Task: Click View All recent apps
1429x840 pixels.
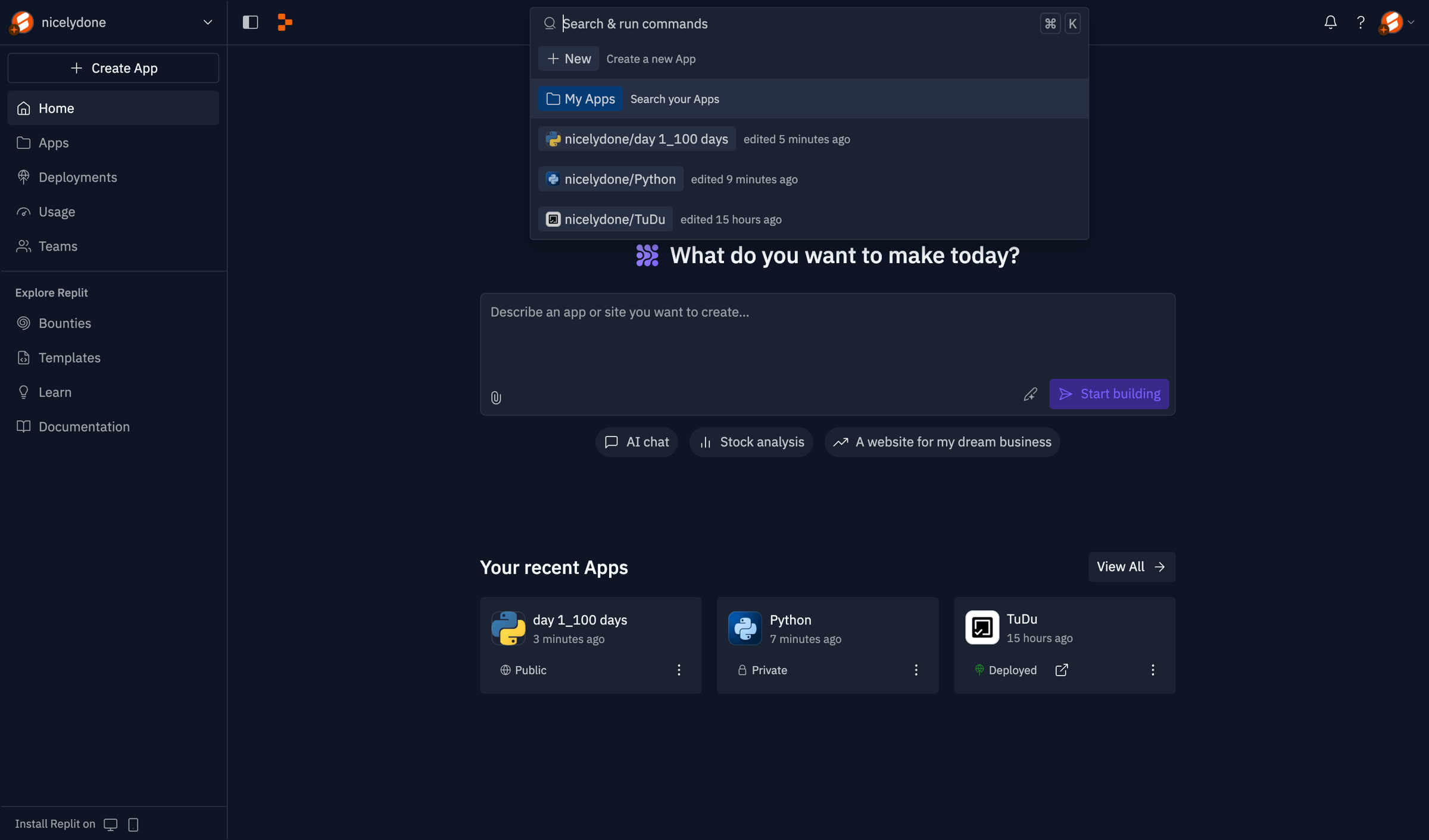Action: point(1132,567)
